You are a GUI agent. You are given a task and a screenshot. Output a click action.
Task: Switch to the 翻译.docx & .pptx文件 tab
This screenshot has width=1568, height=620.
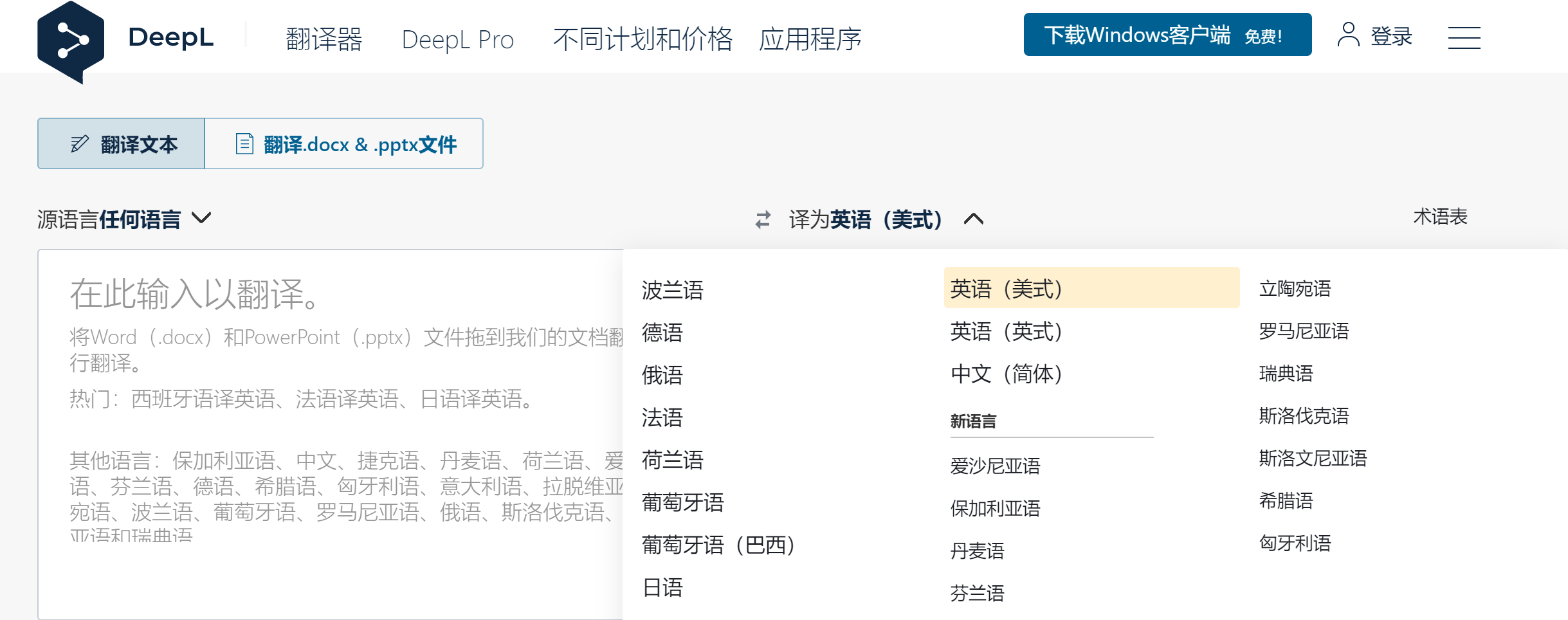click(x=358, y=144)
